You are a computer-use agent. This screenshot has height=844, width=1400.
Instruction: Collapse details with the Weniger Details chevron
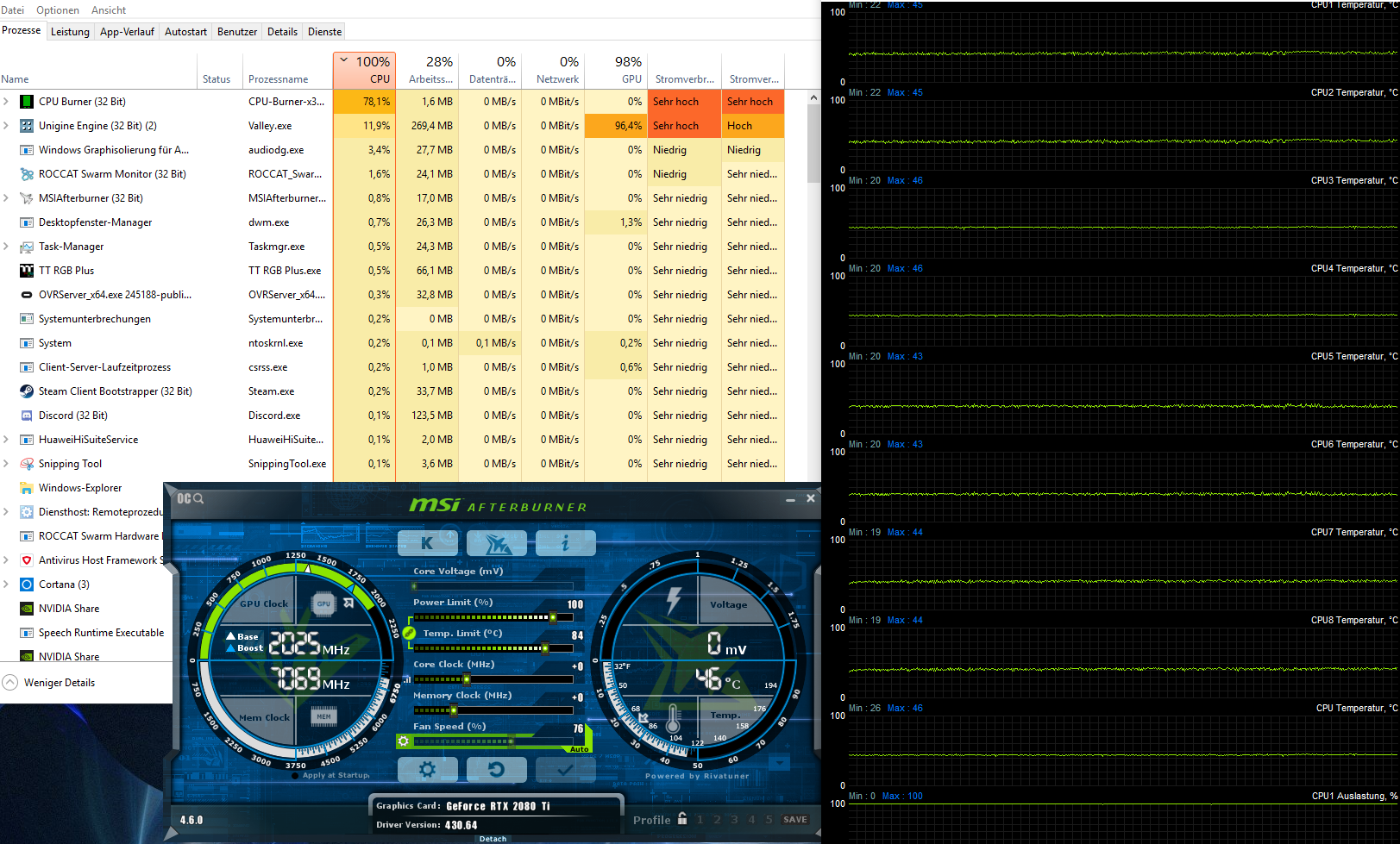tap(9, 683)
